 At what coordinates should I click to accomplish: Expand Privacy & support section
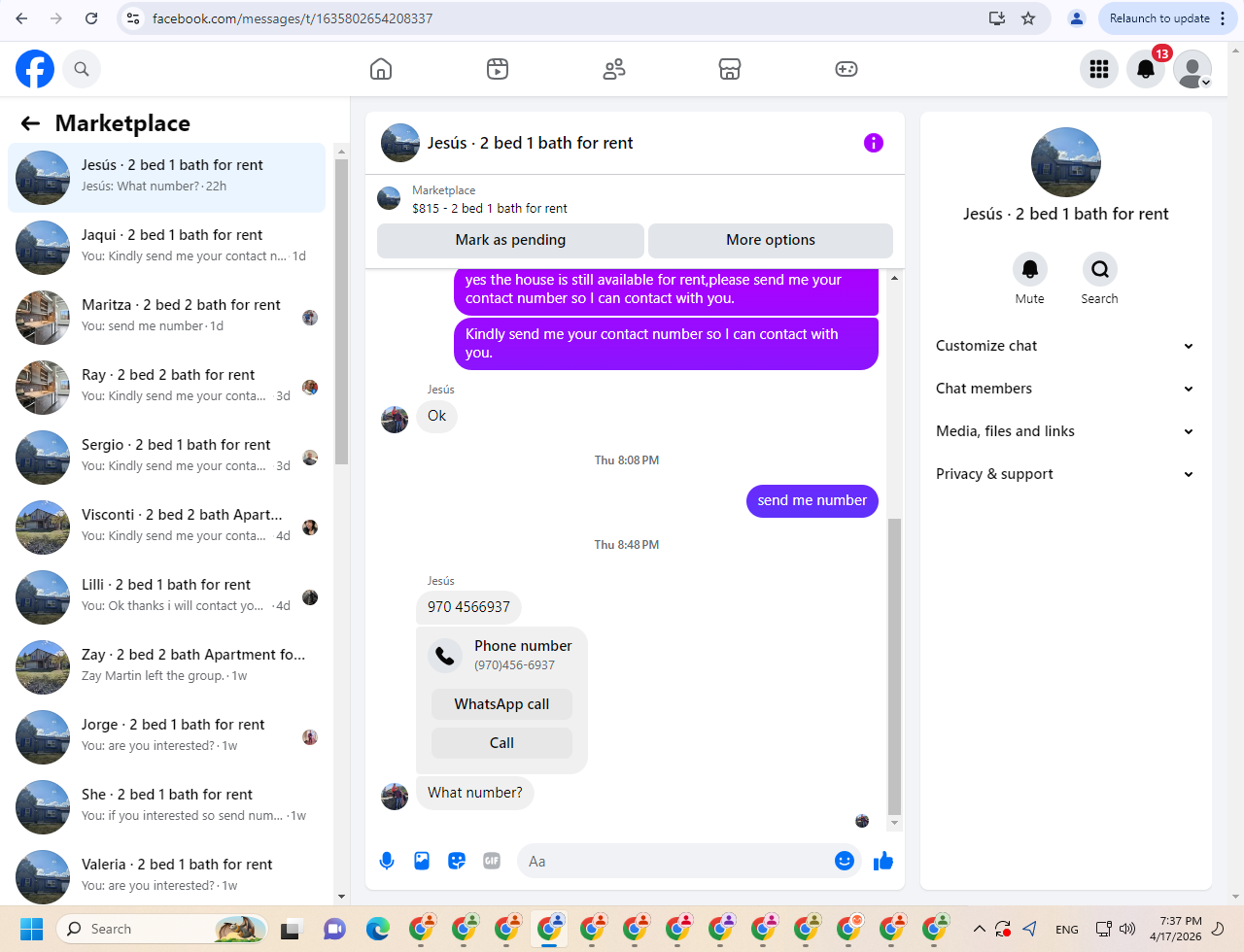[1064, 474]
